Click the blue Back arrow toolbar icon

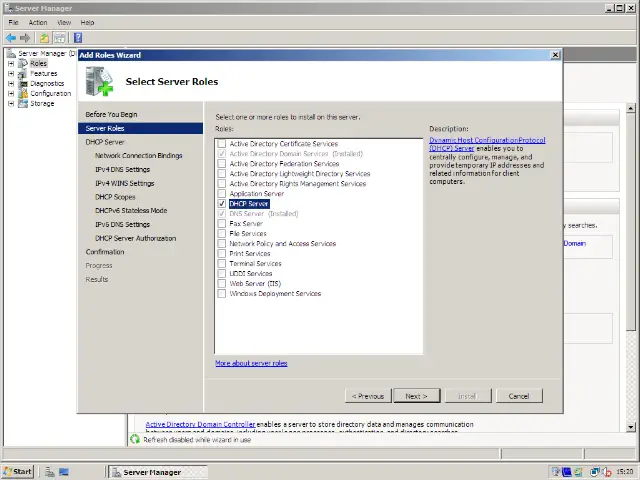tap(11, 38)
